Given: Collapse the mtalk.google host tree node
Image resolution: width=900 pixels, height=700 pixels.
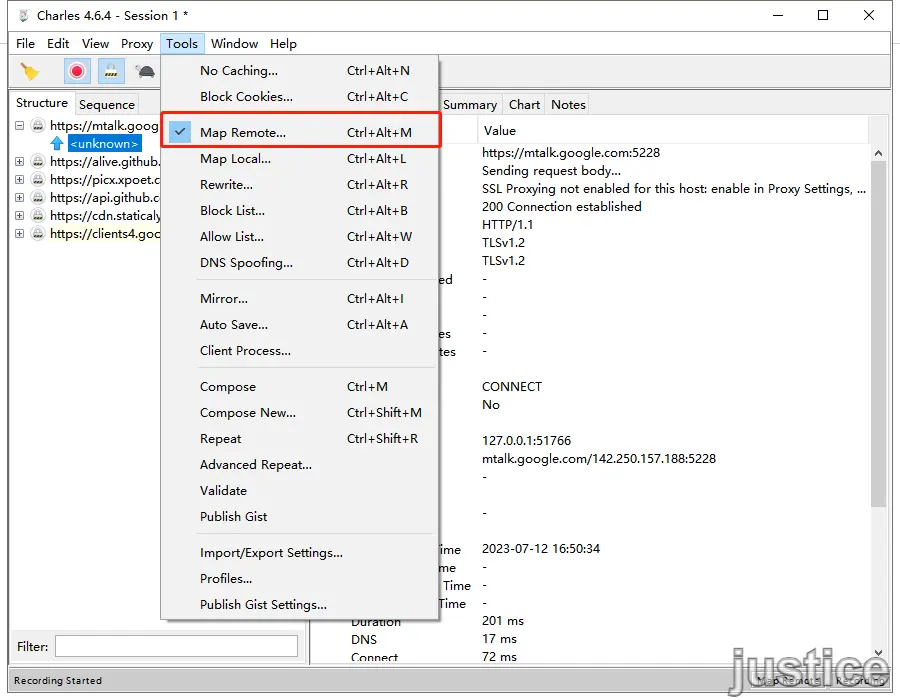Looking at the screenshot, I should click(x=20, y=125).
